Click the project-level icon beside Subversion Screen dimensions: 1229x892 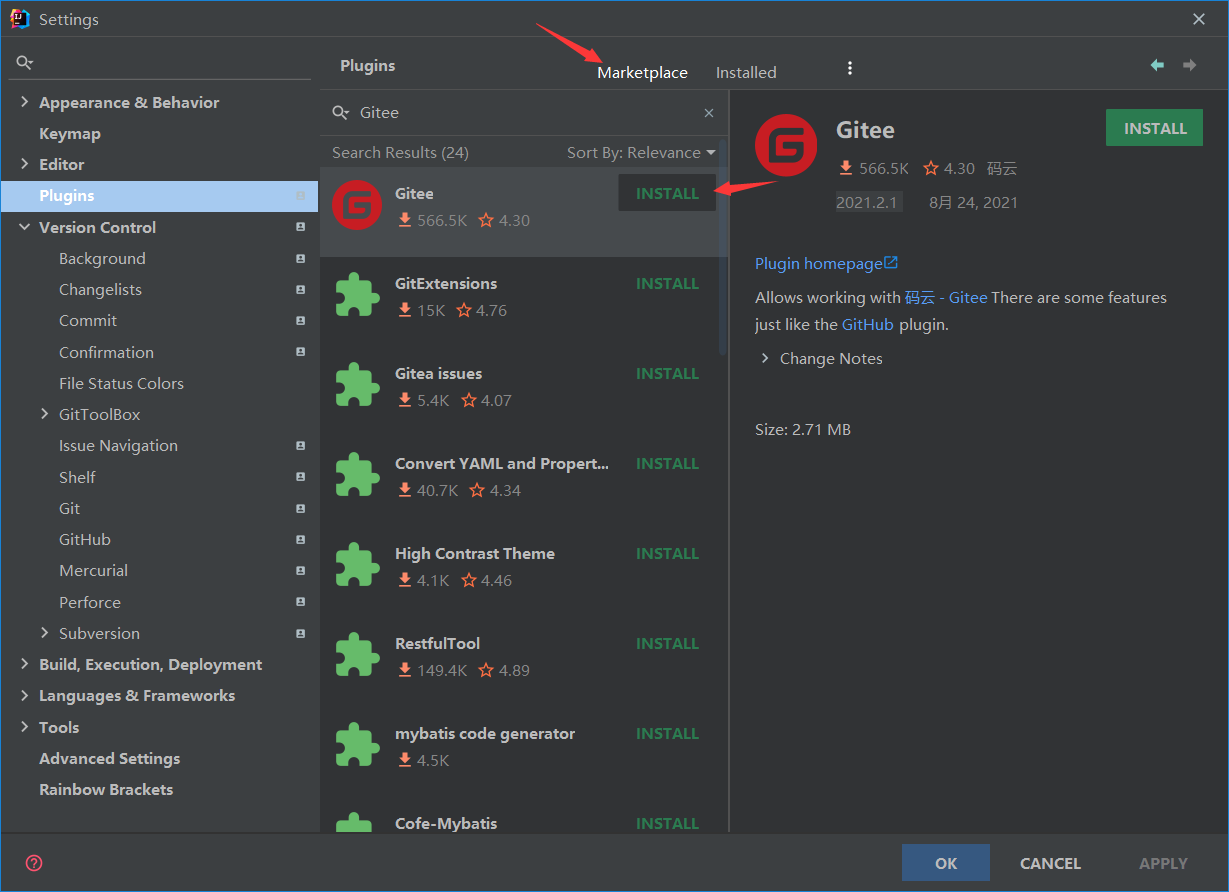[x=300, y=633]
